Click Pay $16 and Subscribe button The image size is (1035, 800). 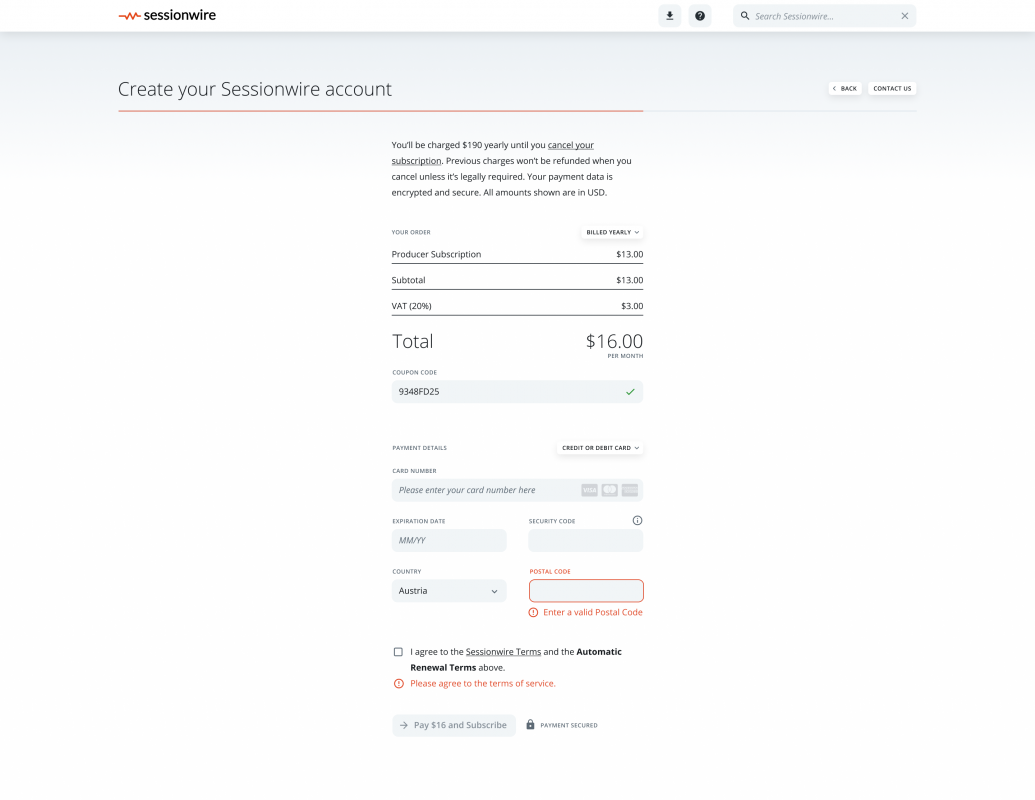454,725
